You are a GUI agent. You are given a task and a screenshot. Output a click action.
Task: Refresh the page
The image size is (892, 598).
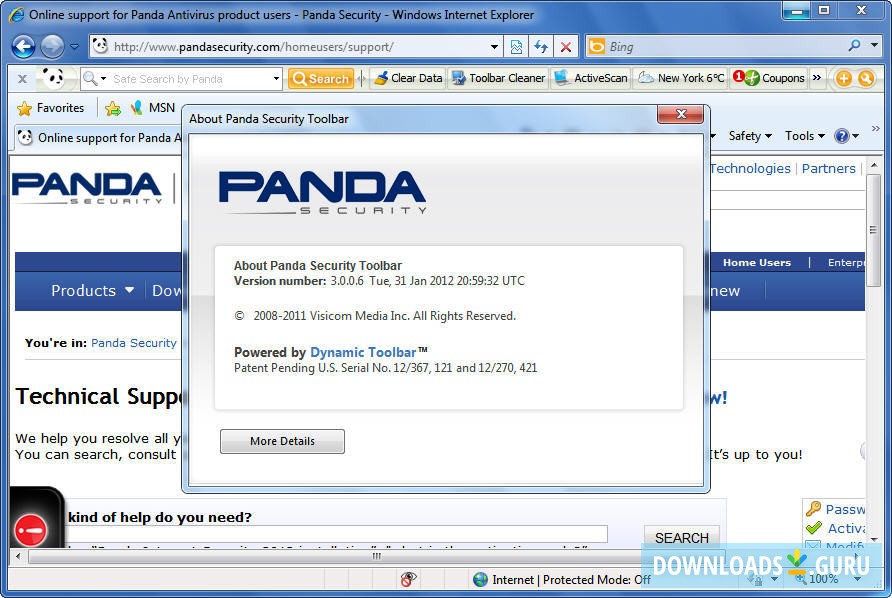[540, 46]
